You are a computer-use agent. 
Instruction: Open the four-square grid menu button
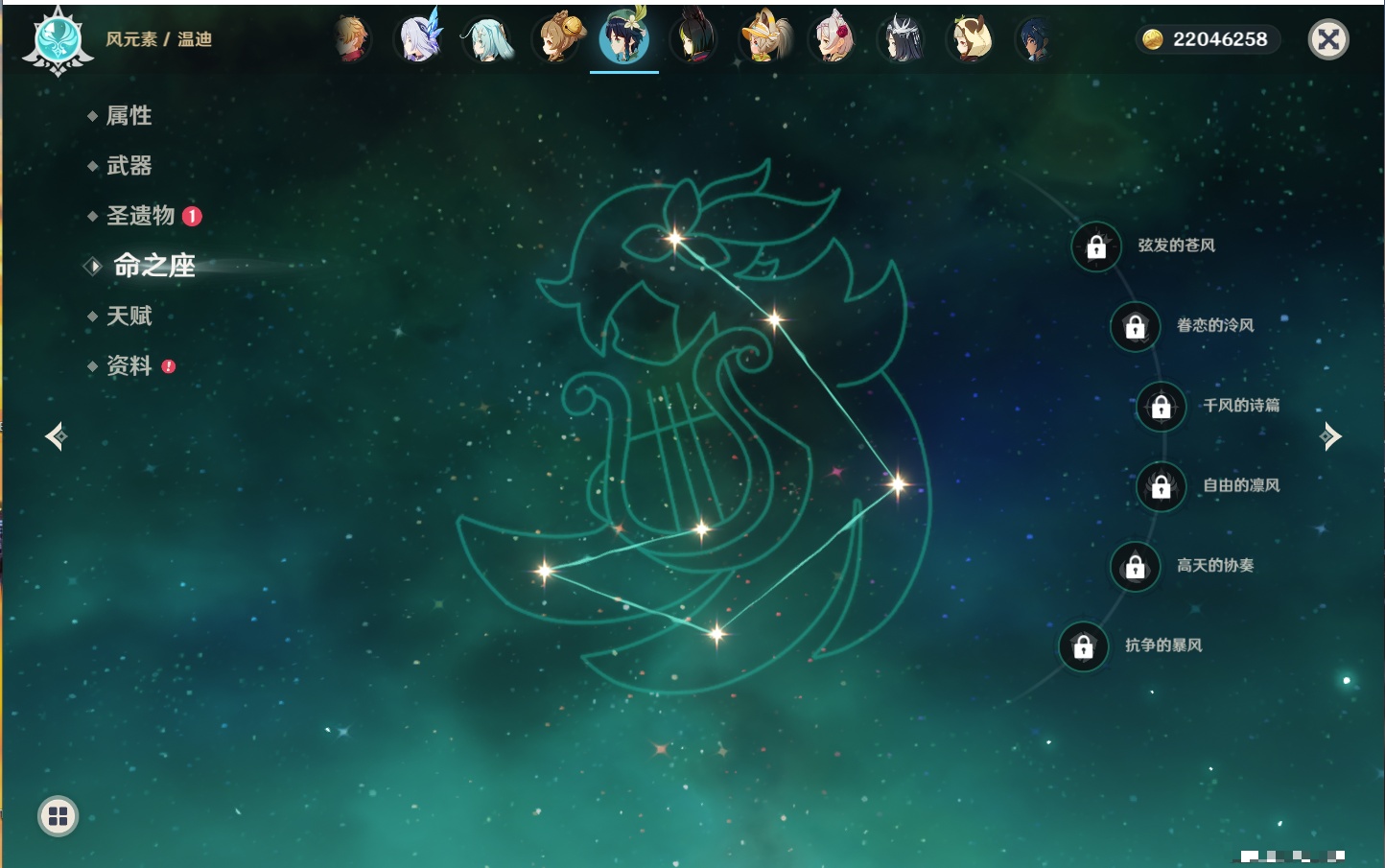pos(58,816)
